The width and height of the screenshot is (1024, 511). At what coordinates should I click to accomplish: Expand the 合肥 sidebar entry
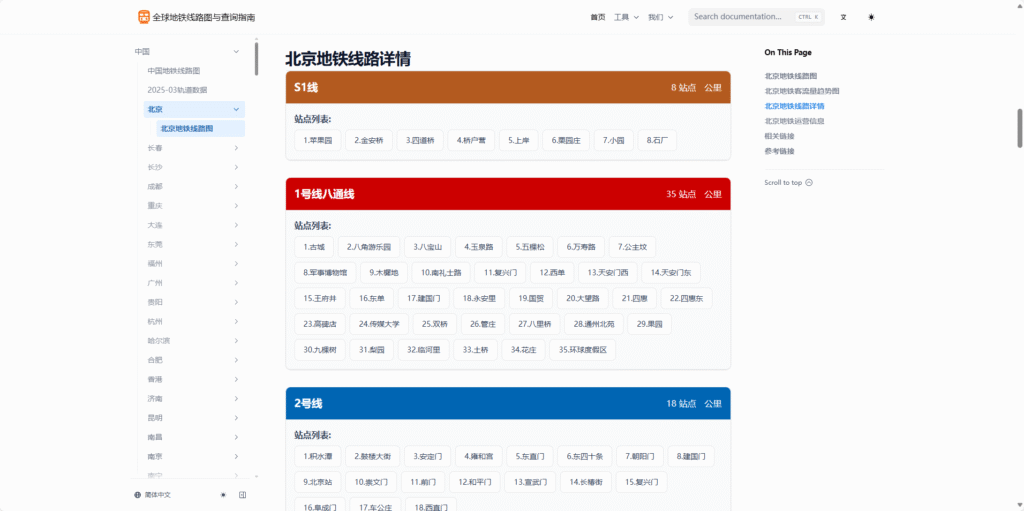click(236, 360)
